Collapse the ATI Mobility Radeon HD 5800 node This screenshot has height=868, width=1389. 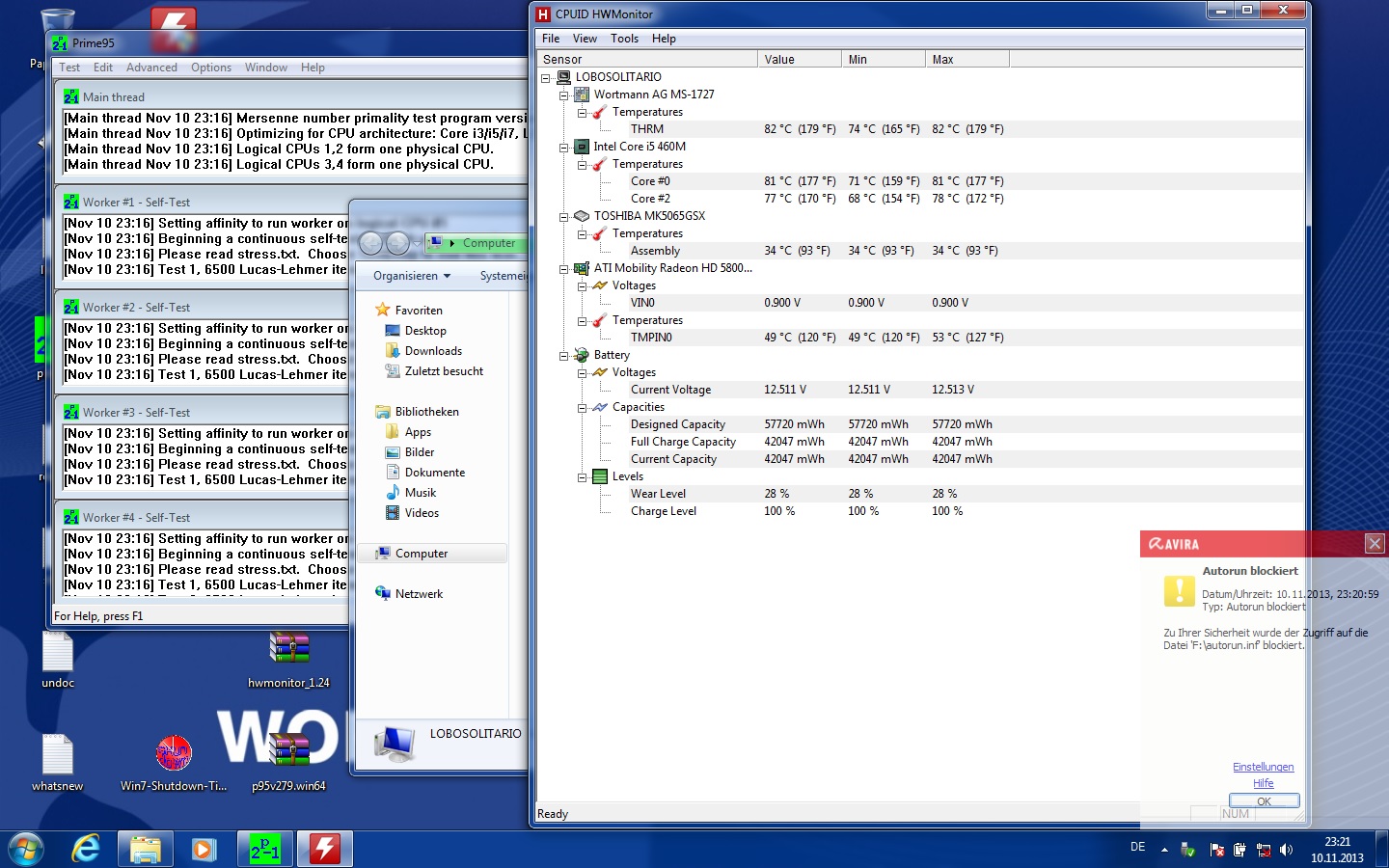[564, 268]
